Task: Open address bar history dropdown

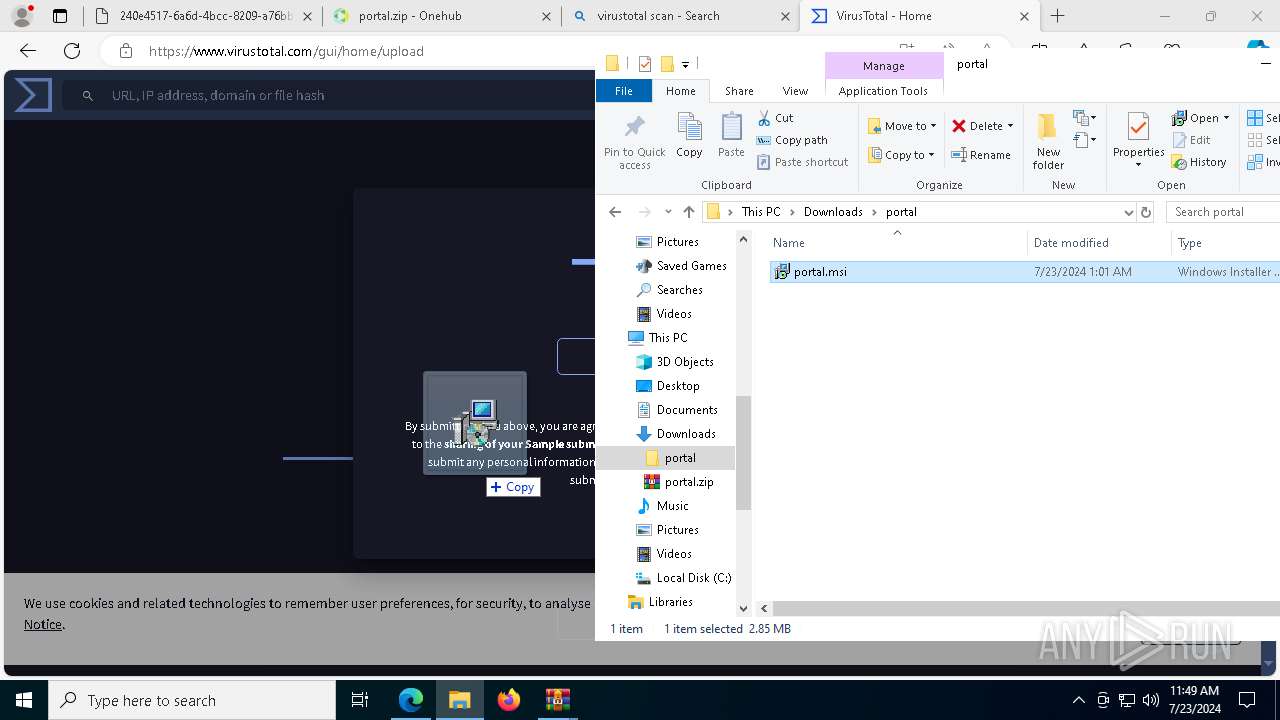Action: pyautogui.click(x=1129, y=212)
